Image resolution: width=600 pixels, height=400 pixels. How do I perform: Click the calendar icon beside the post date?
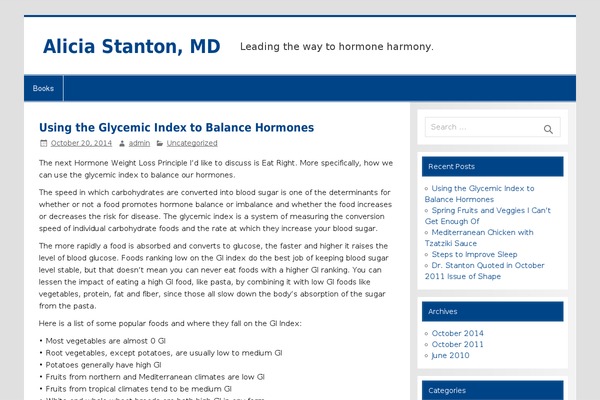click(44, 143)
